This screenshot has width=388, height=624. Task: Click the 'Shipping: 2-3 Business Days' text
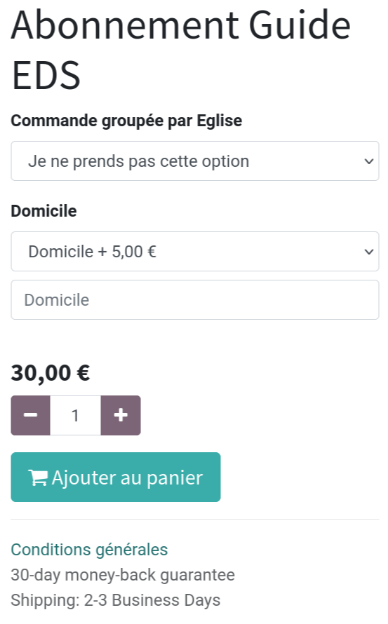115,600
